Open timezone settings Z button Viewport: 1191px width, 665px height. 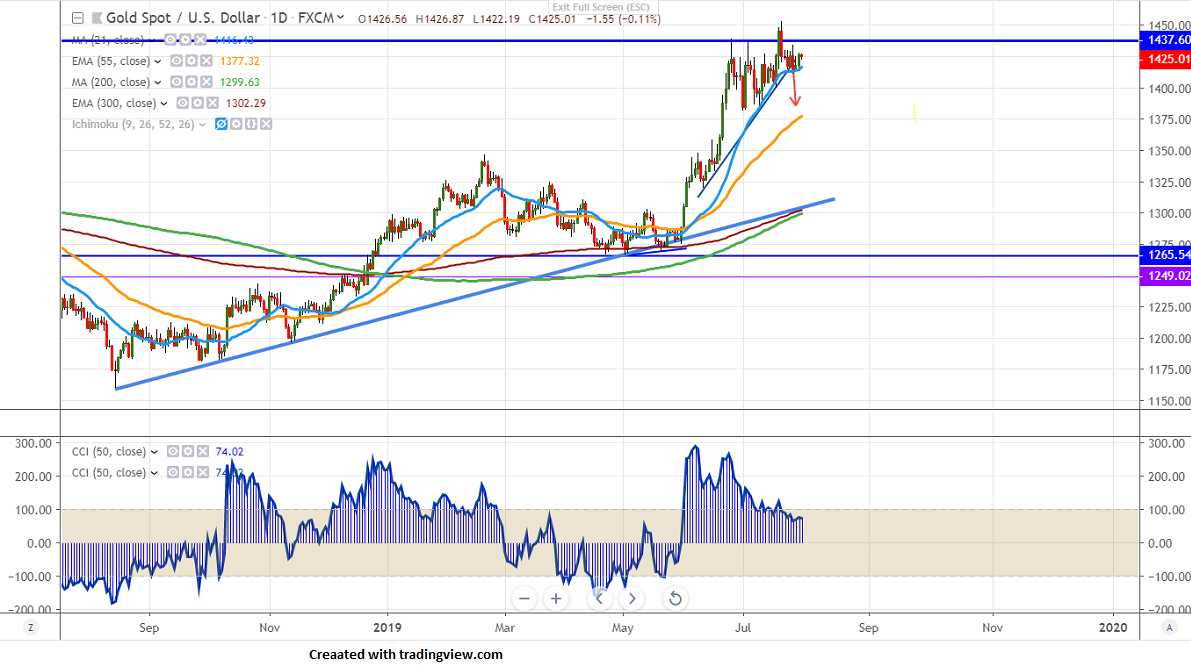(30, 627)
